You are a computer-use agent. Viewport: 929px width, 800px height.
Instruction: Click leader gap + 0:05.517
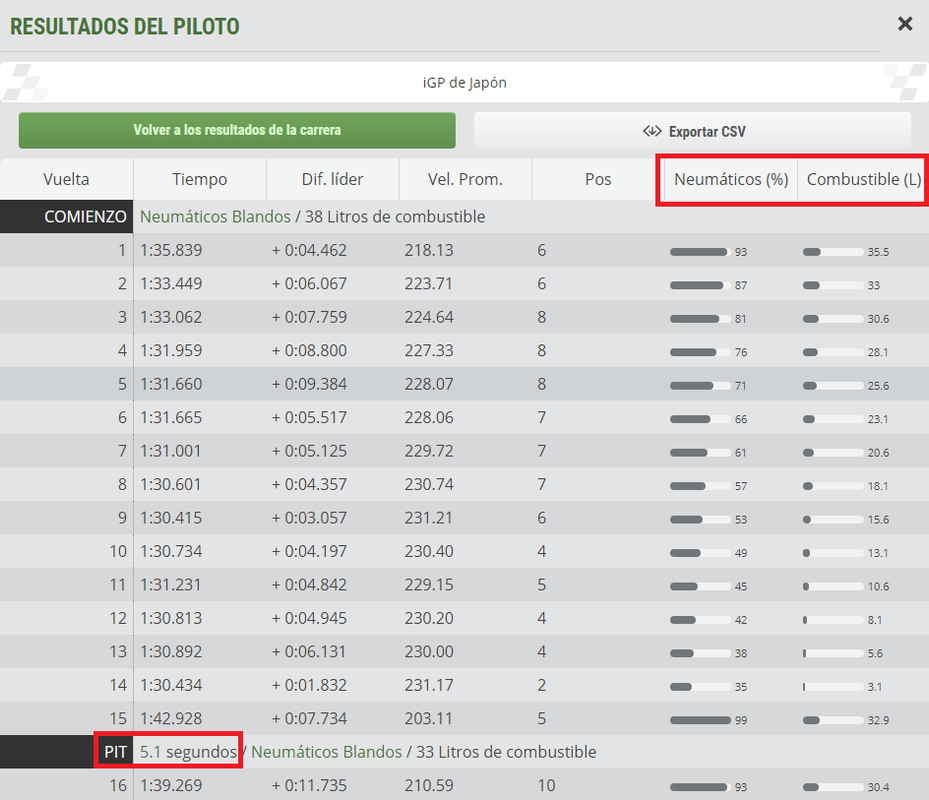tap(309, 418)
